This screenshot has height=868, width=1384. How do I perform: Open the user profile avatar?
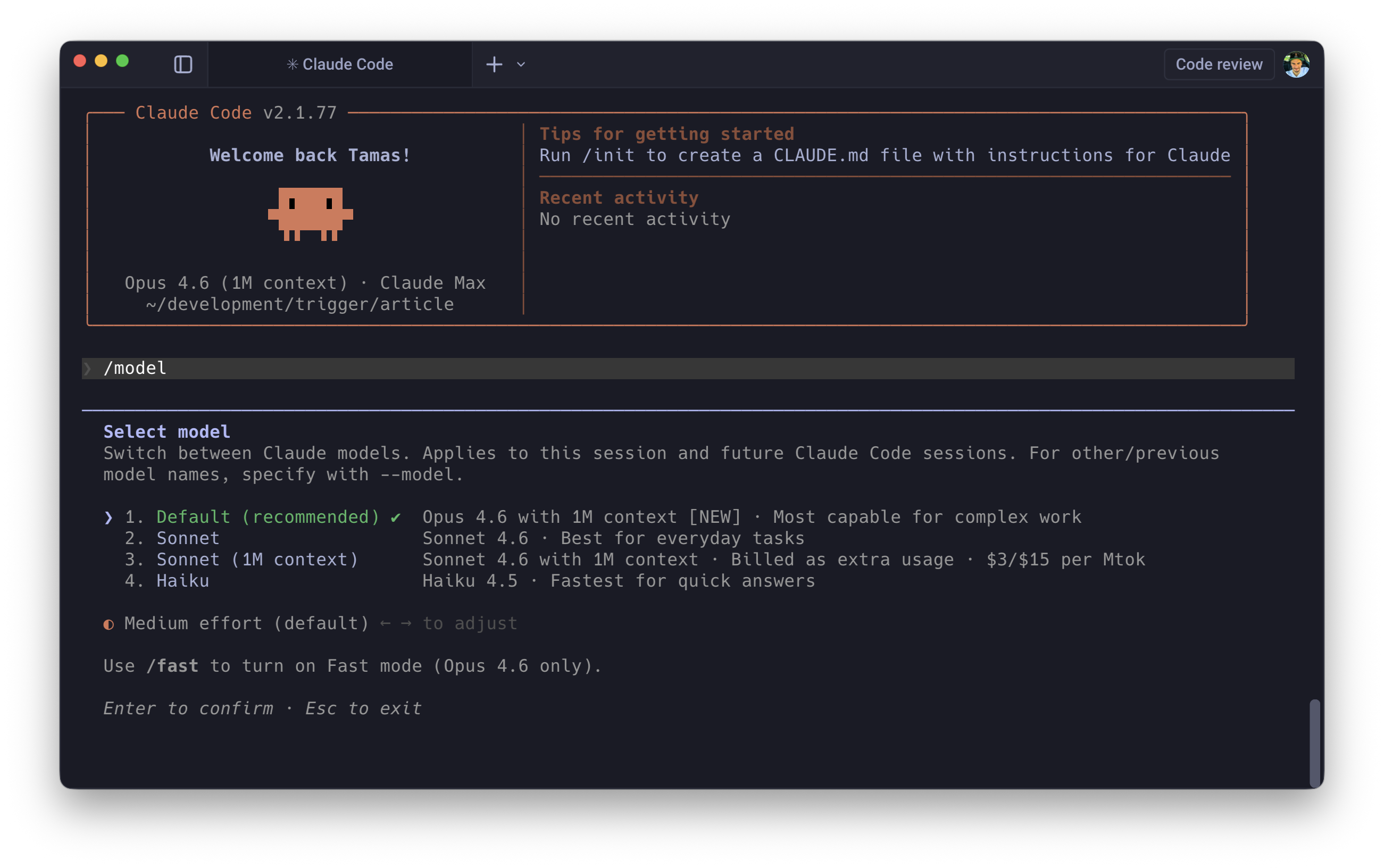coord(1296,64)
